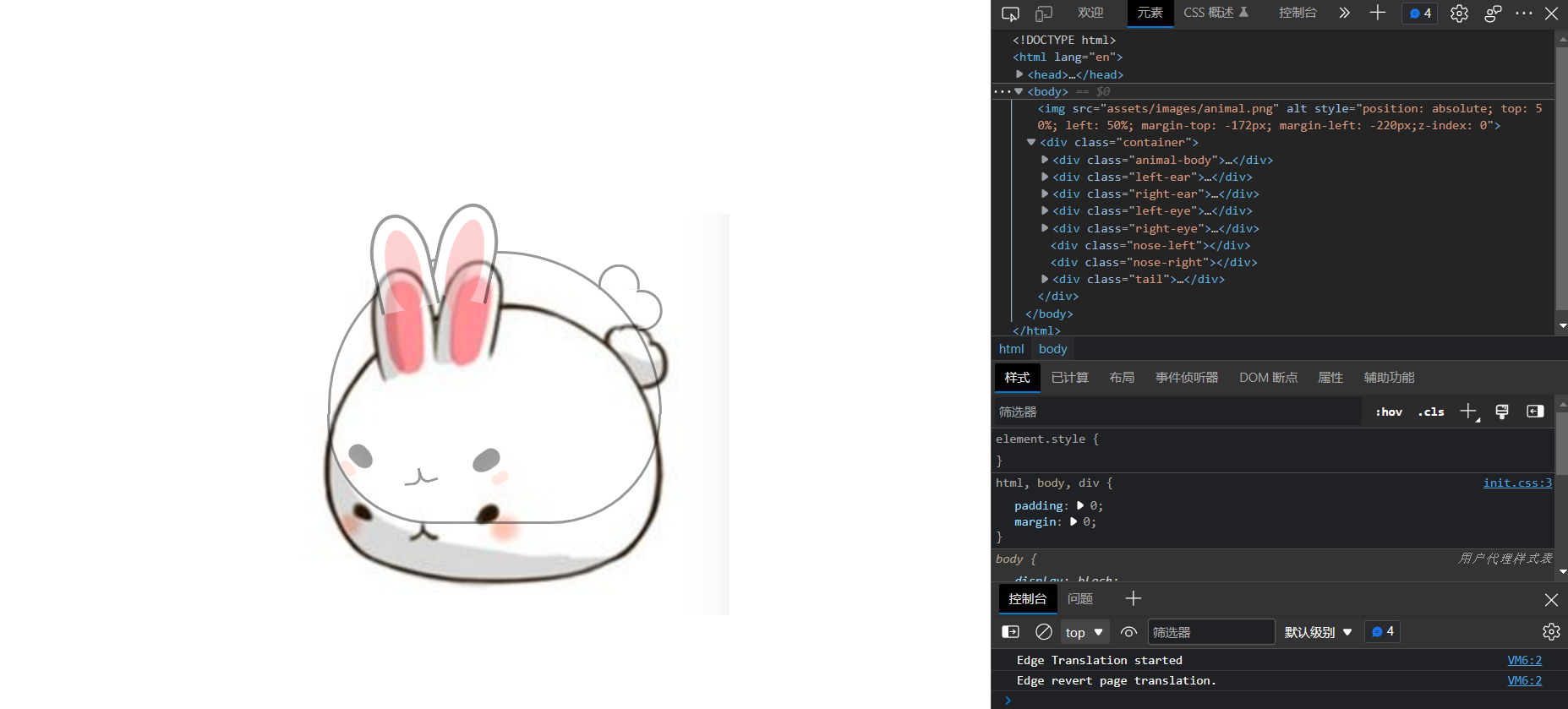The width and height of the screenshot is (1568, 709).
Task: Open issues counter badge showing 4
Action: (1420, 14)
